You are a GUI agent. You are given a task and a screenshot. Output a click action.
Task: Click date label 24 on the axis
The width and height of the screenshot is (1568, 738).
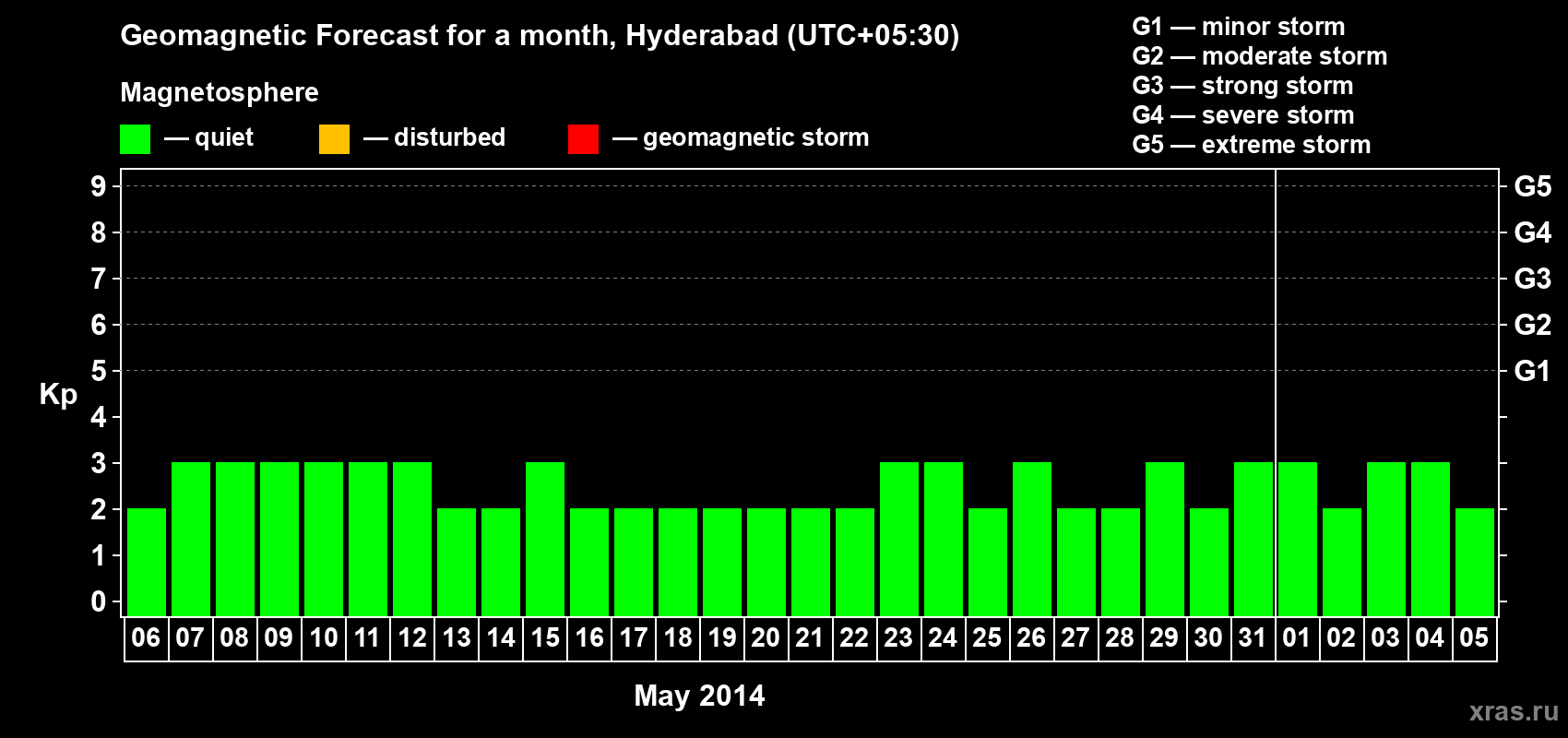(943, 637)
